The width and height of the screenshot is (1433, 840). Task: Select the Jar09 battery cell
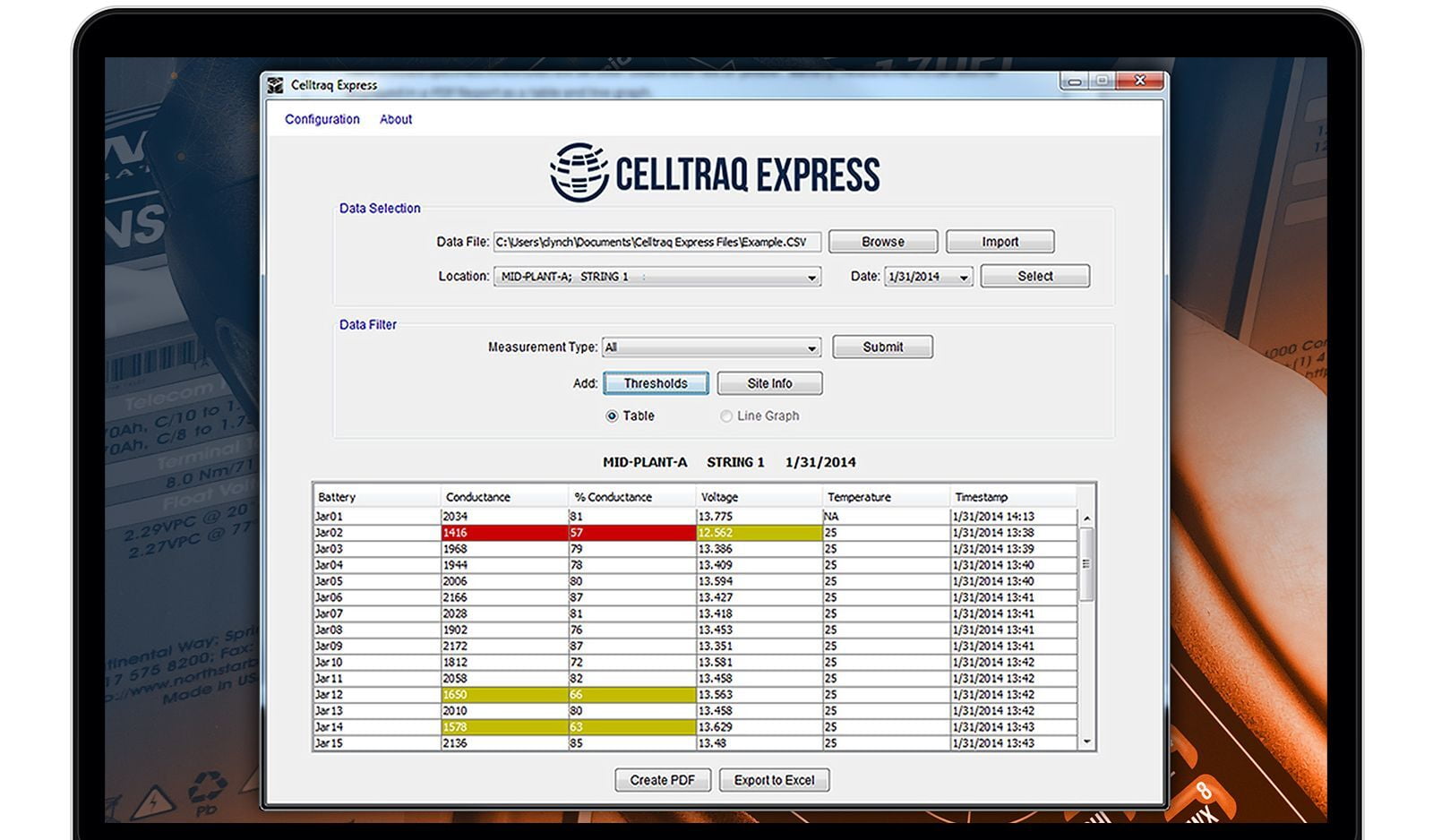[x=377, y=646]
